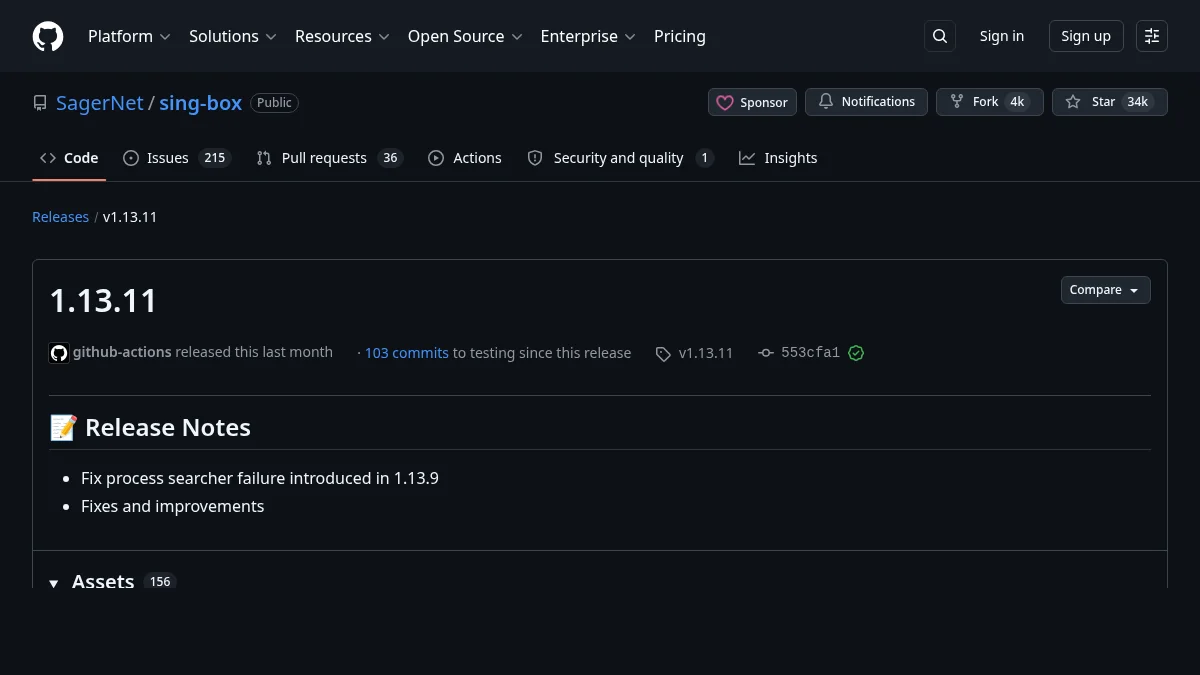
Task: Click the tag icon next to v1.13.11
Action: coord(663,354)
